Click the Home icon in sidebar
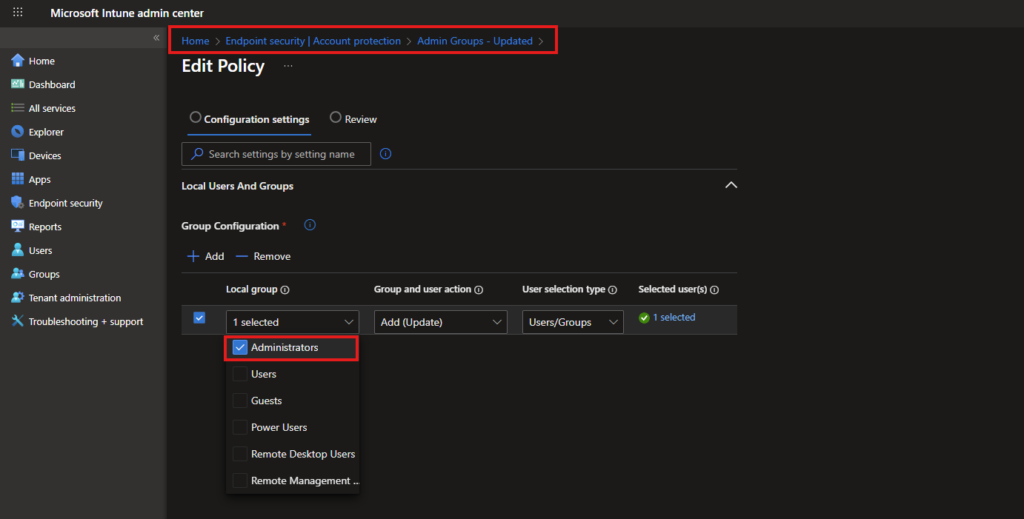 point(17,61)
